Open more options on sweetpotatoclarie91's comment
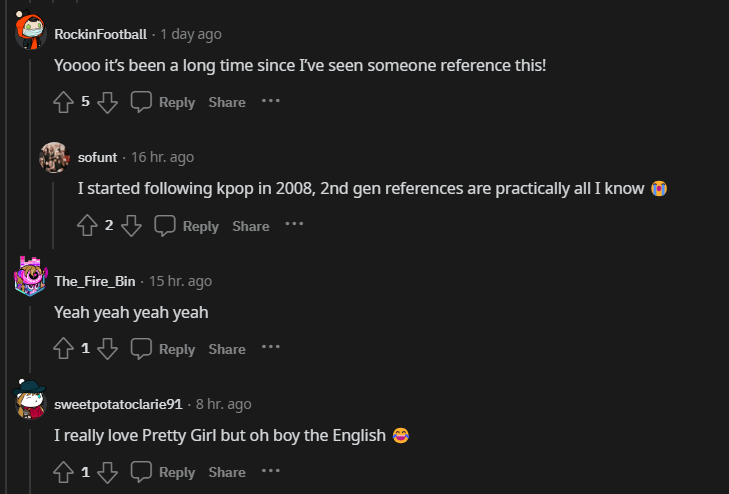The width and height of the screenshot is (729, 494). (x=271, y=471)
